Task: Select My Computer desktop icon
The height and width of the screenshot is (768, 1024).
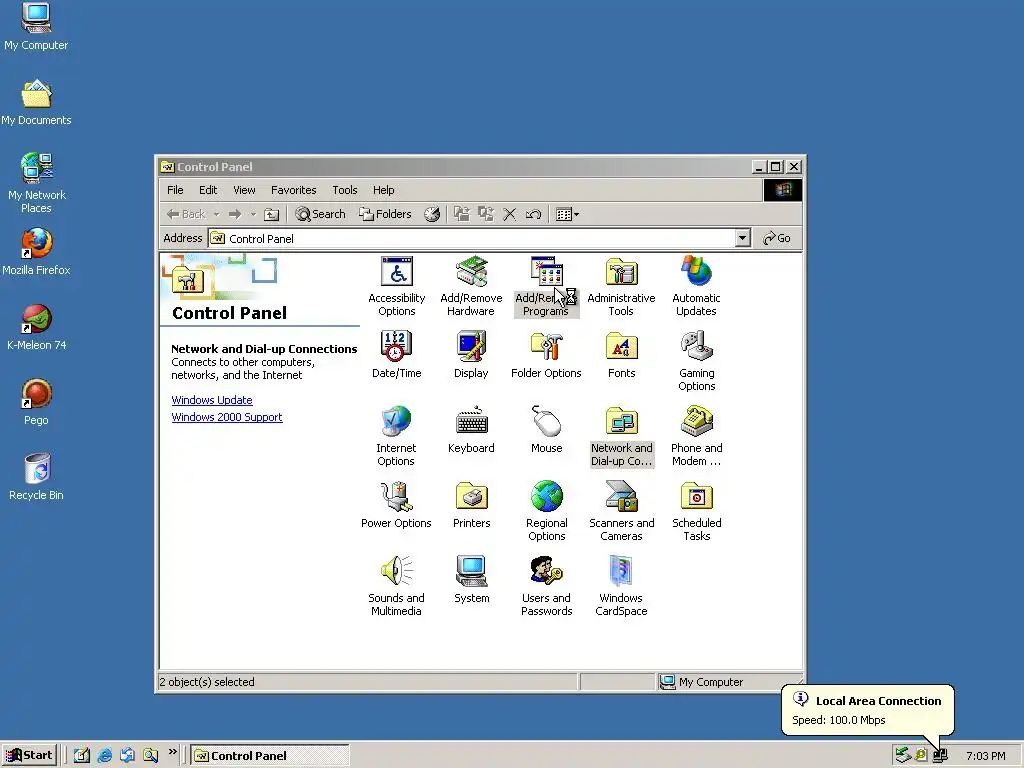Action: point(36,26)
